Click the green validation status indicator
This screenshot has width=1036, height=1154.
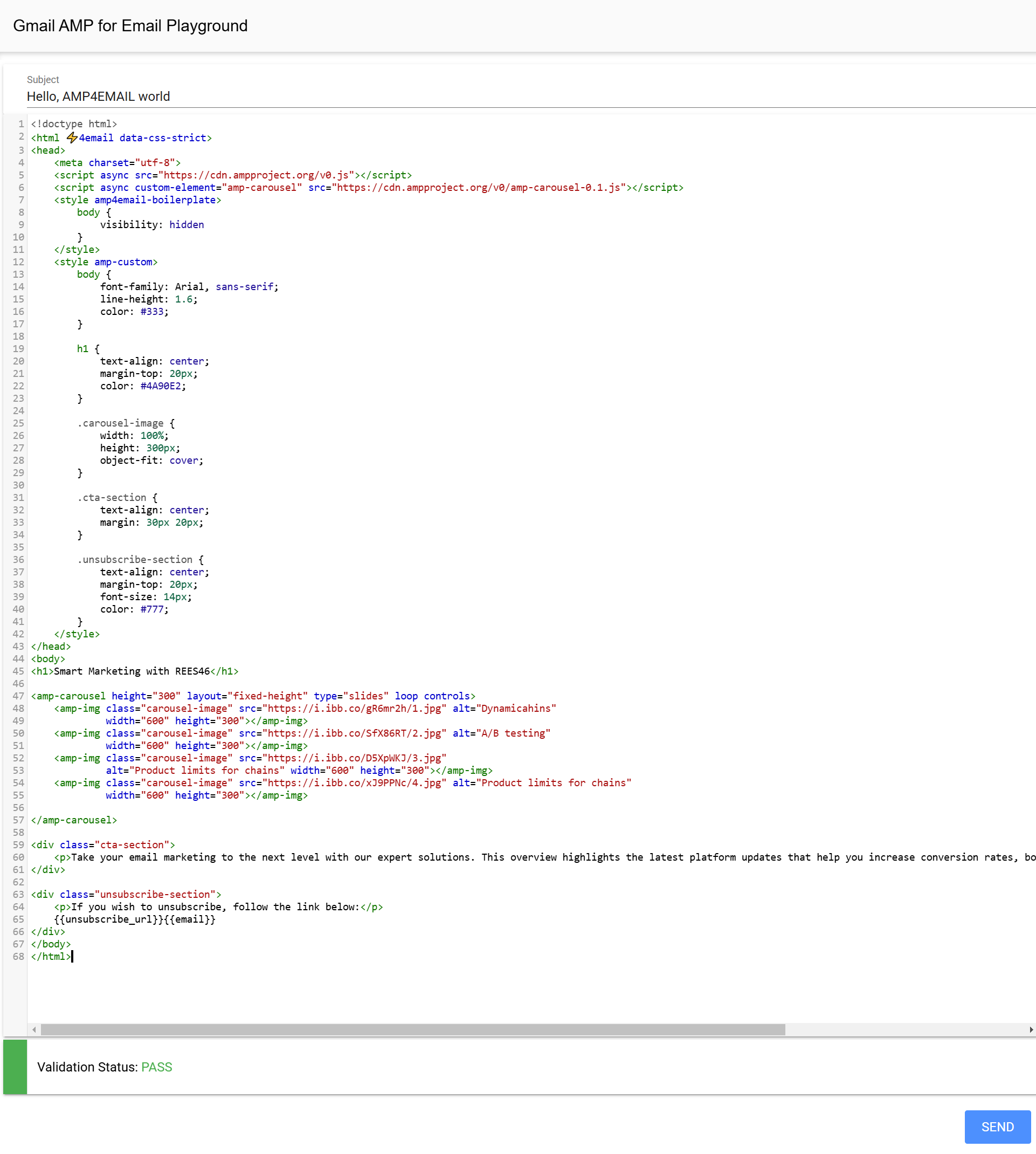[x=15, y=1066]
